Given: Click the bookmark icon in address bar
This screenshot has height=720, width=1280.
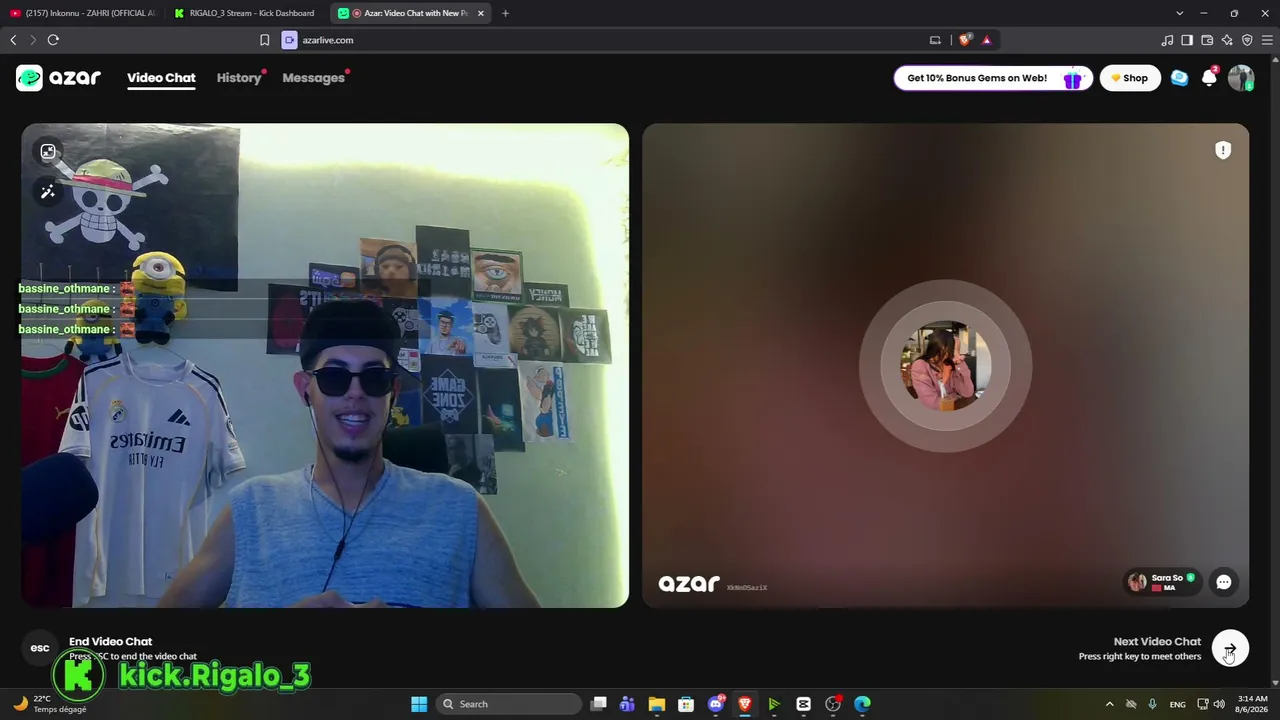Looking at the screenshot, I should coord(264,40).
